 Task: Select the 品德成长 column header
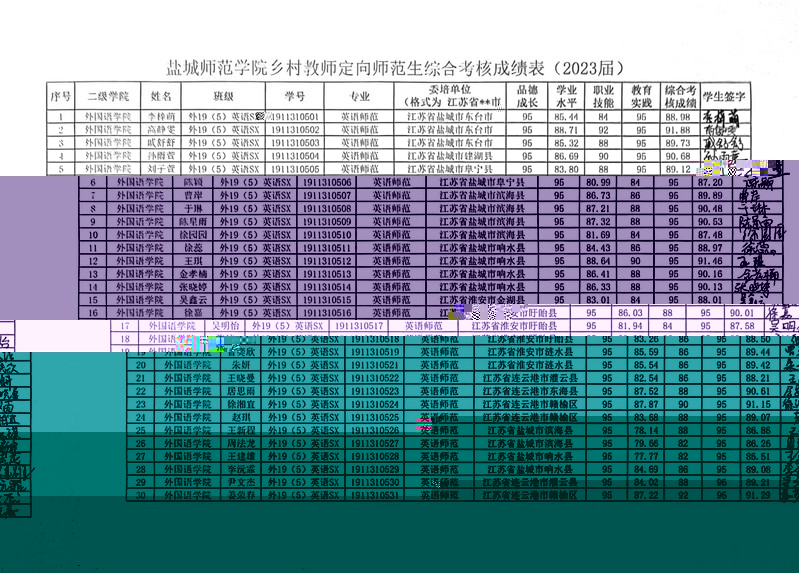(527, 96)
